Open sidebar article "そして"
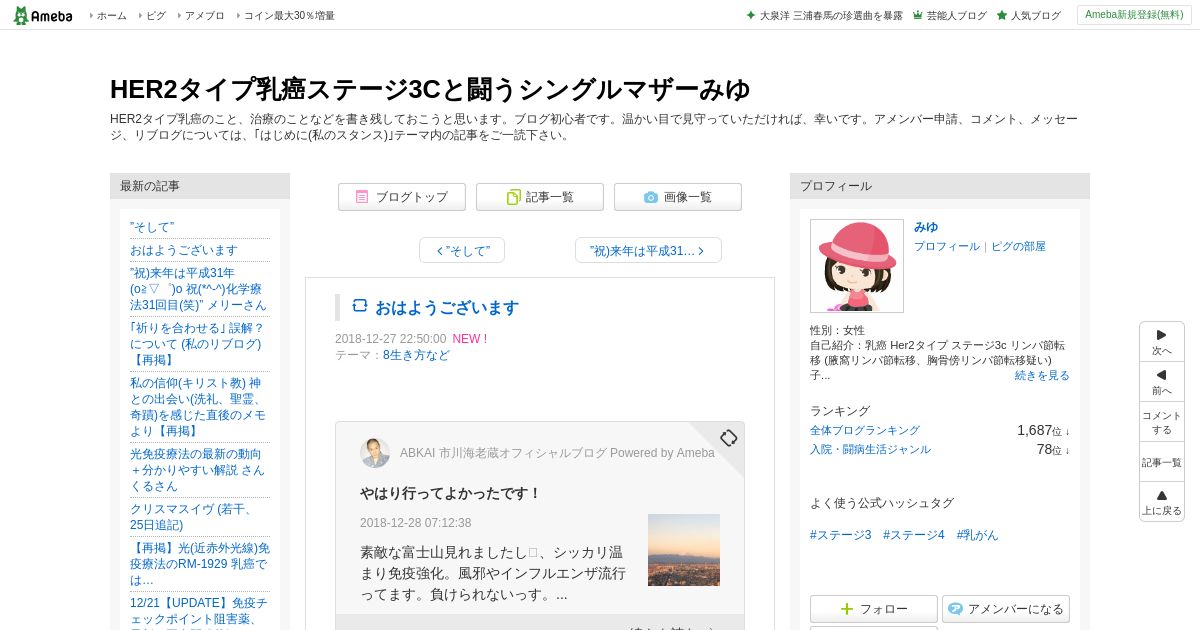Viewport: 1200px width, 630px height. (152, 227)
